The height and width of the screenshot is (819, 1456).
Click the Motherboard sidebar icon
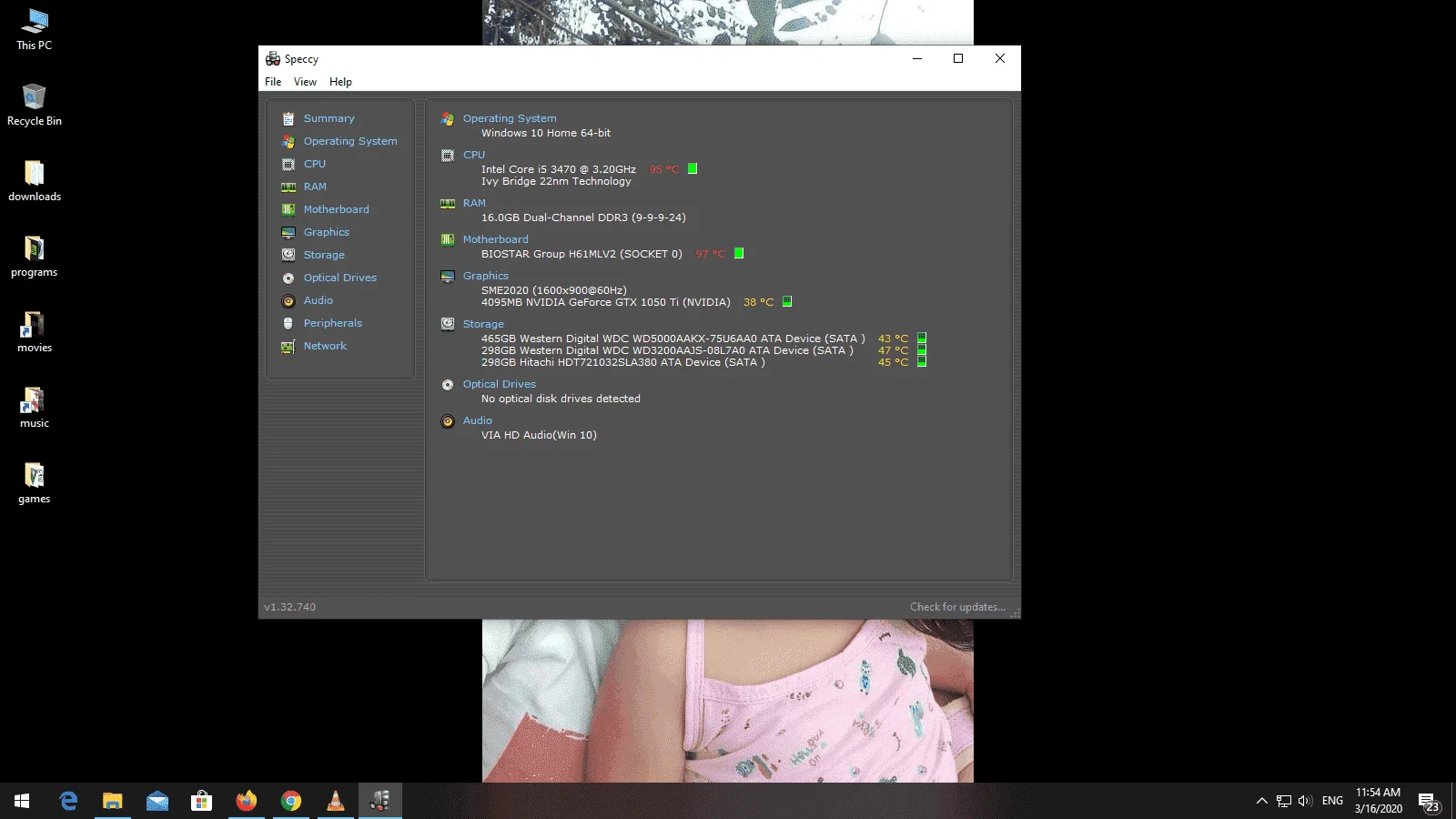click(x=288, y=210)
